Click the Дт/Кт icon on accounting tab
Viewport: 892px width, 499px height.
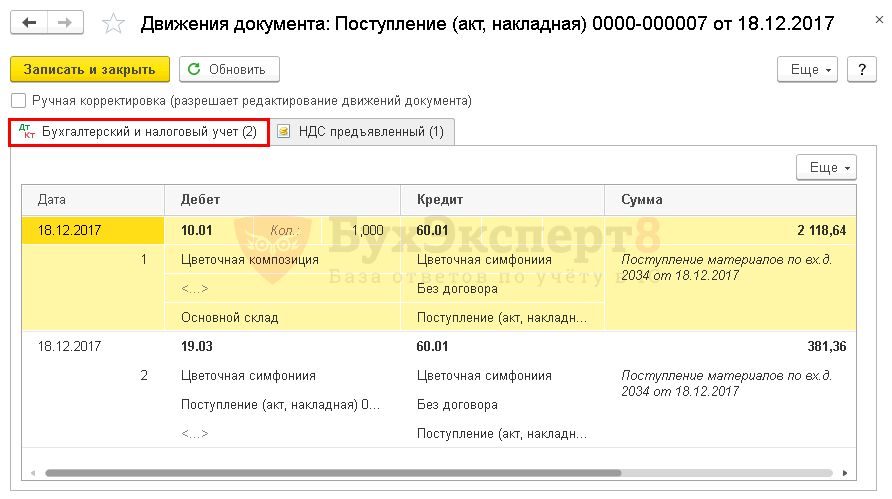point(27,131)
